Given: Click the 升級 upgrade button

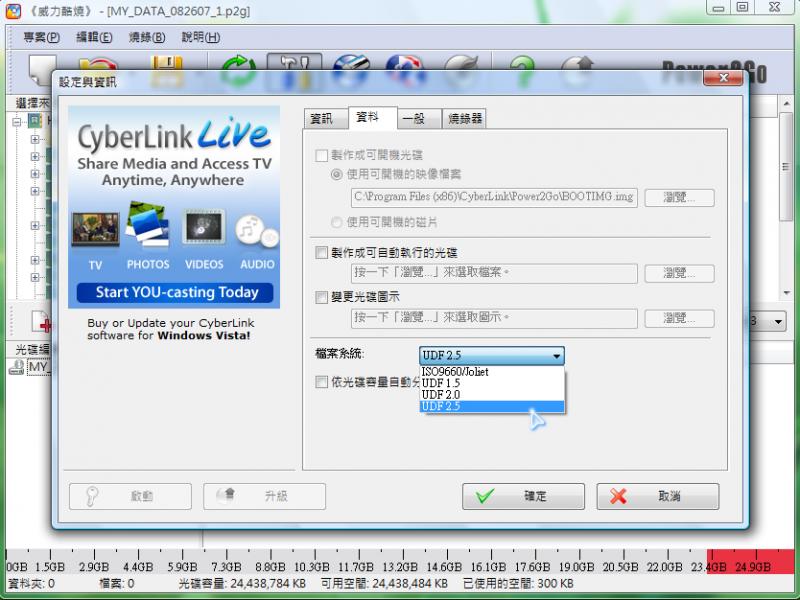Looking at the screenshot, I should click(264, 496).
